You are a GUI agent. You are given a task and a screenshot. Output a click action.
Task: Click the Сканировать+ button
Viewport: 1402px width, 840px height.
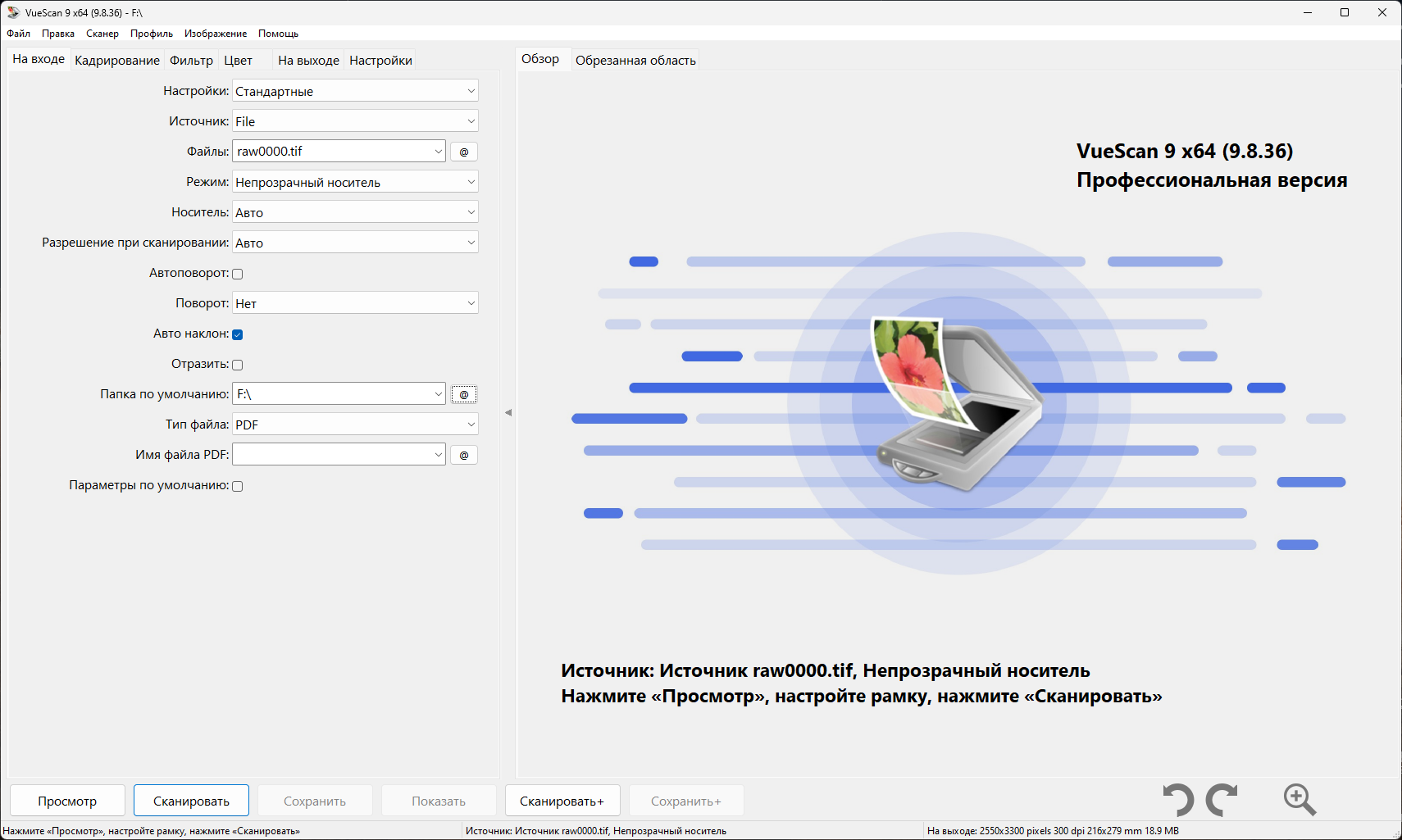tap(562, 801)
